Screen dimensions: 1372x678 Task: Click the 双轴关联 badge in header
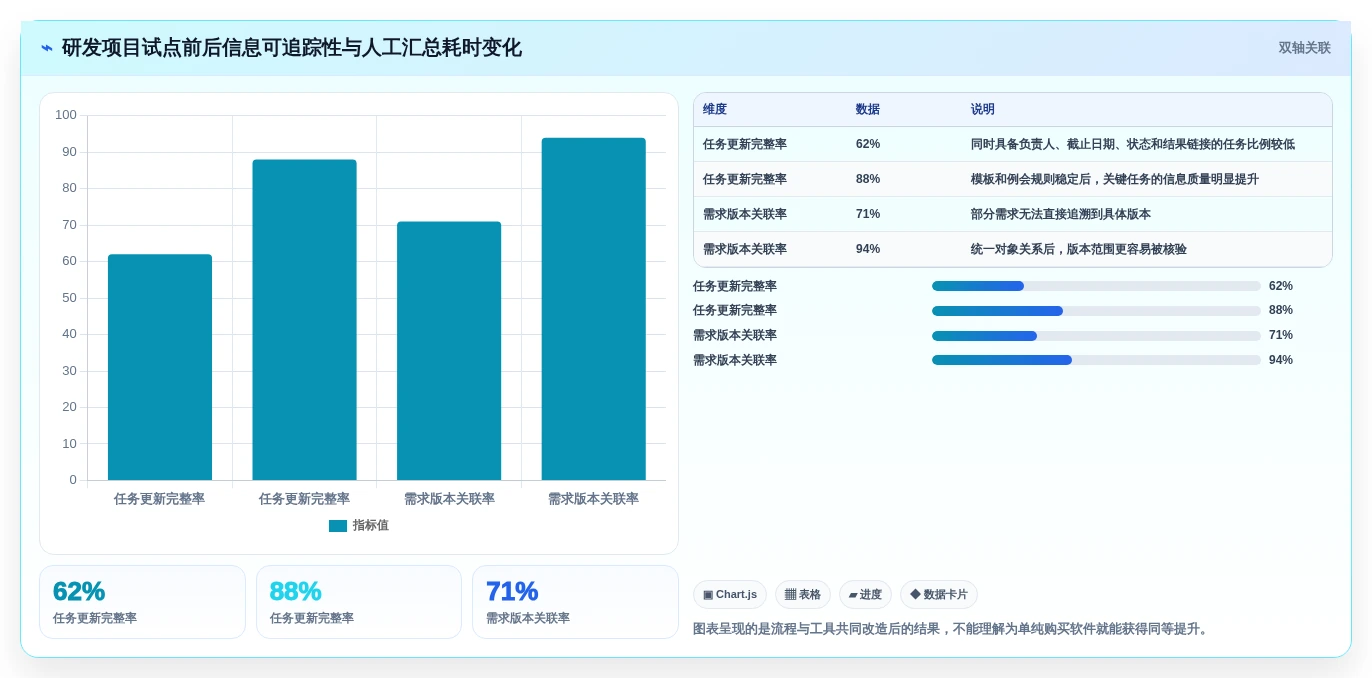tap(1304, 48)
